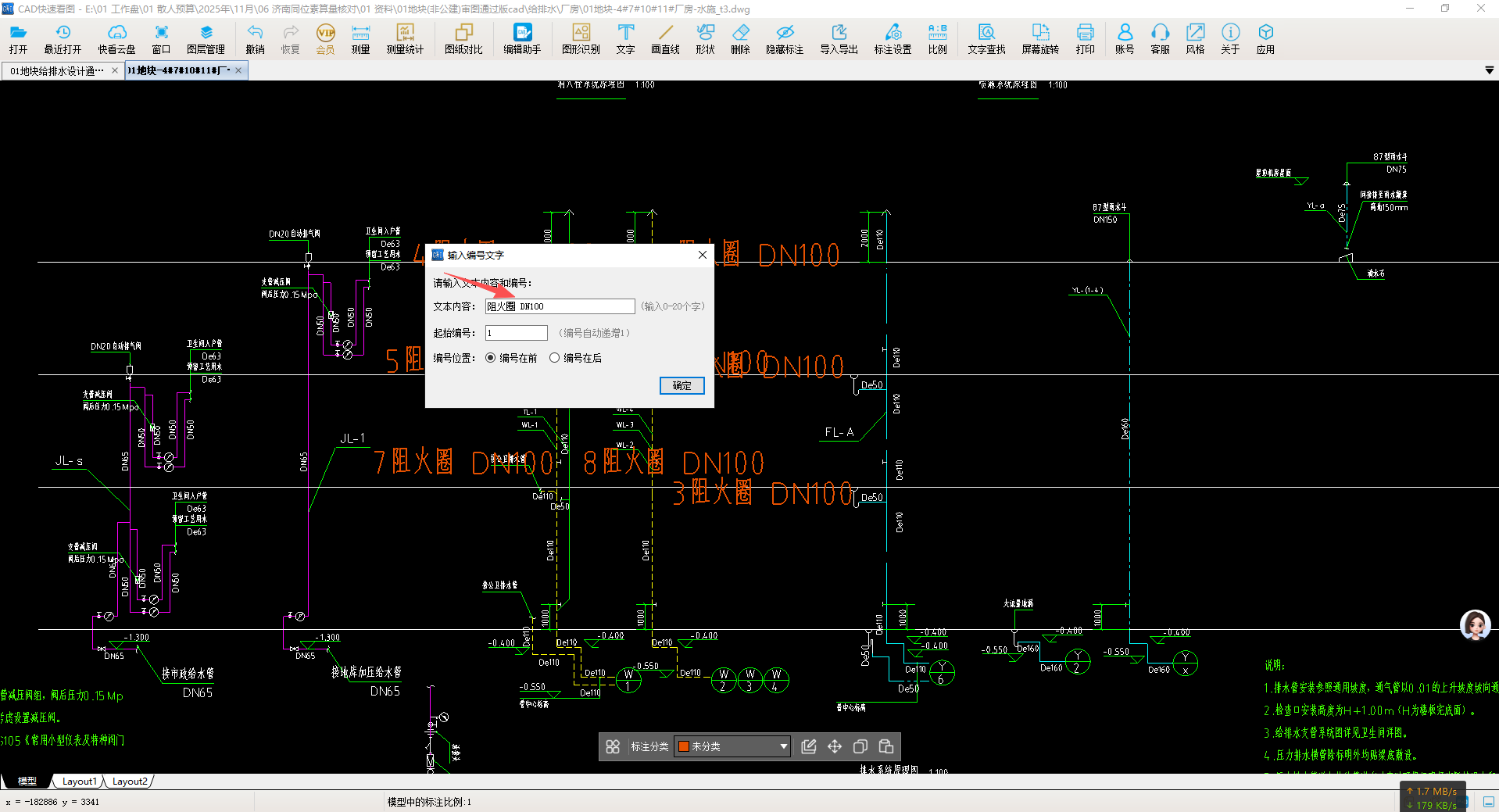1499x812 pixels.
Task: Click the edit annotation icon in bottom toolbar
Action: (x=809, y=746)
